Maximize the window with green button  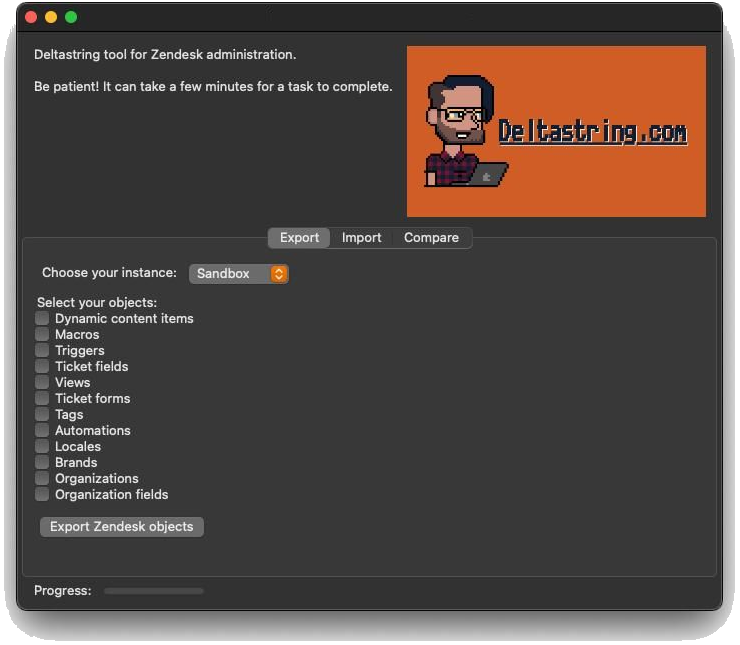point(71,17)
